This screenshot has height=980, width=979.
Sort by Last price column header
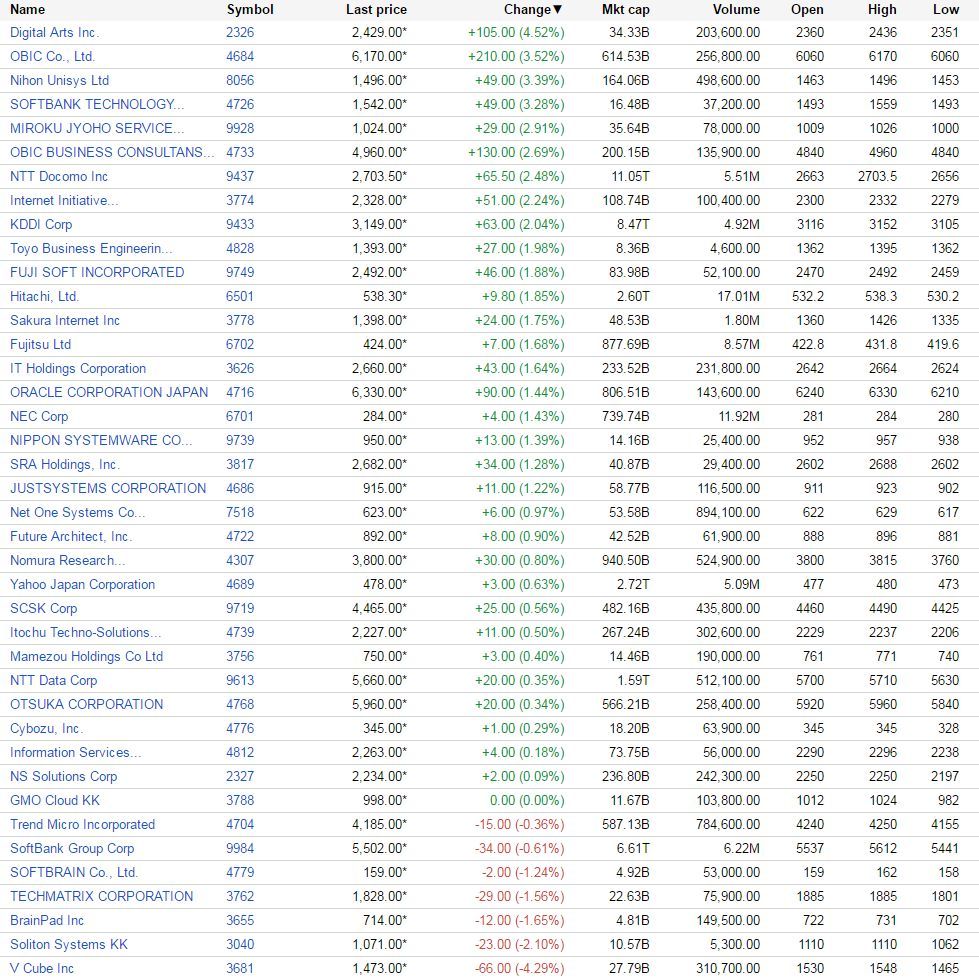click(376, 9)
